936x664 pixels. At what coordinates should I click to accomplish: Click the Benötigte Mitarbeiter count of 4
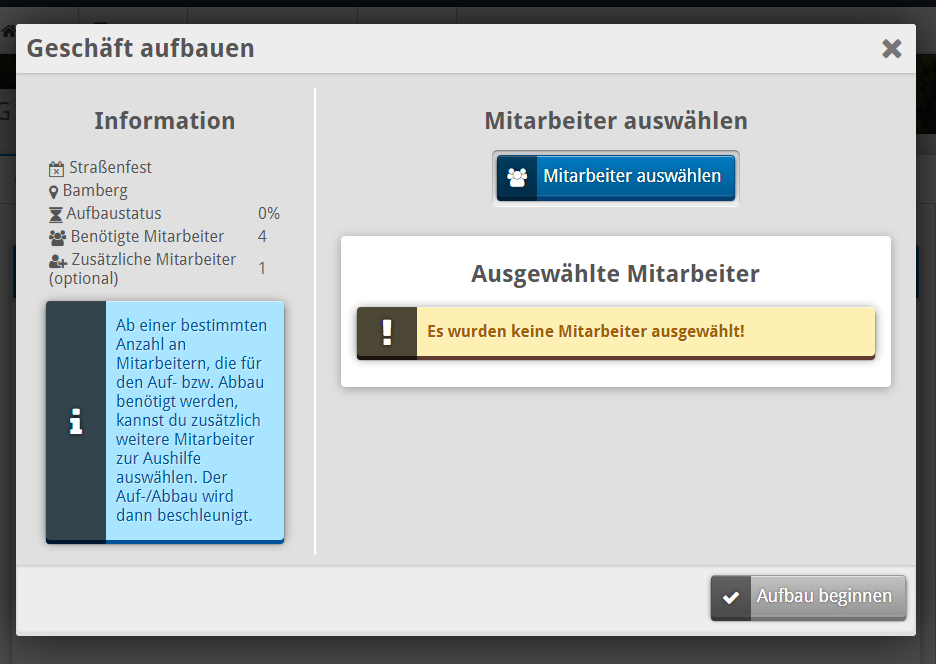coord(262,237)
